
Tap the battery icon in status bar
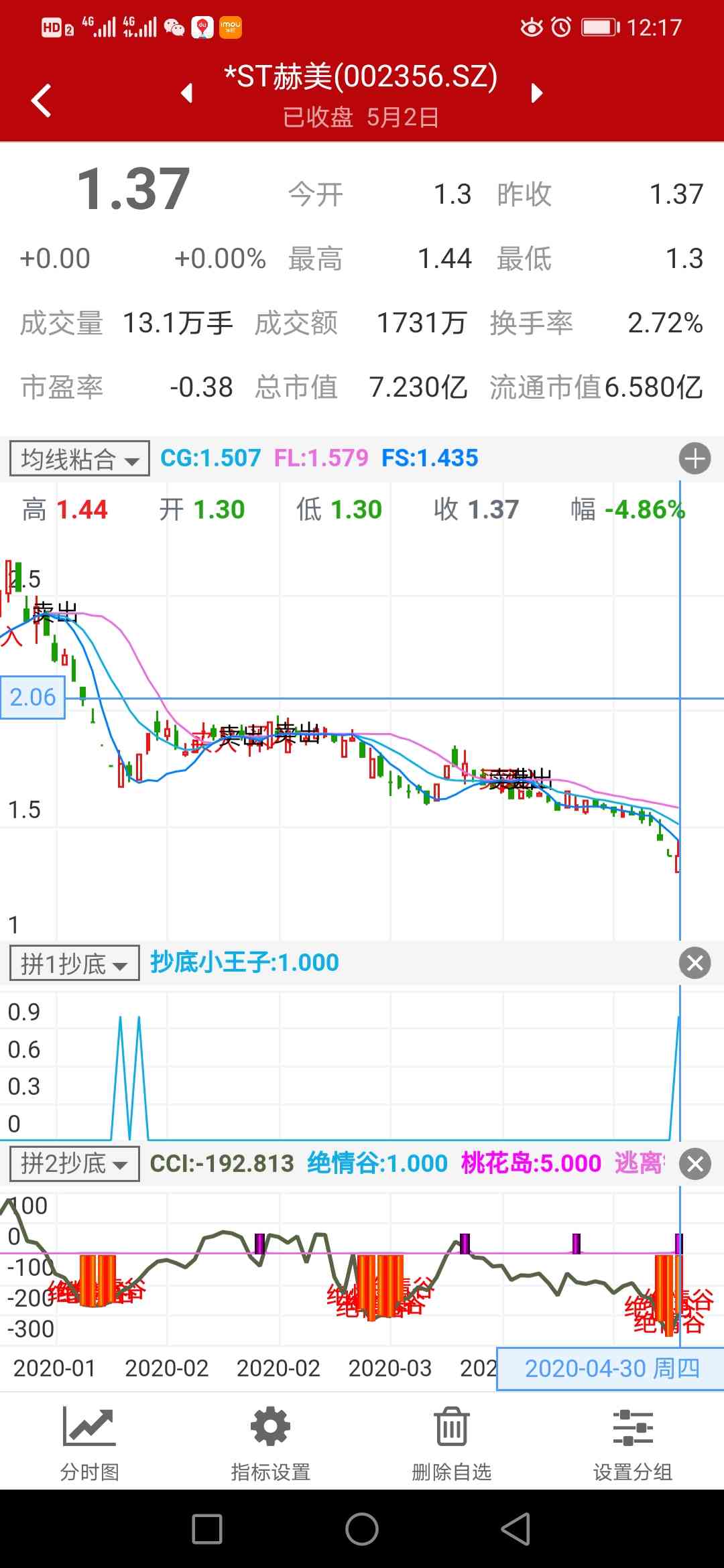tap(600, 27)
